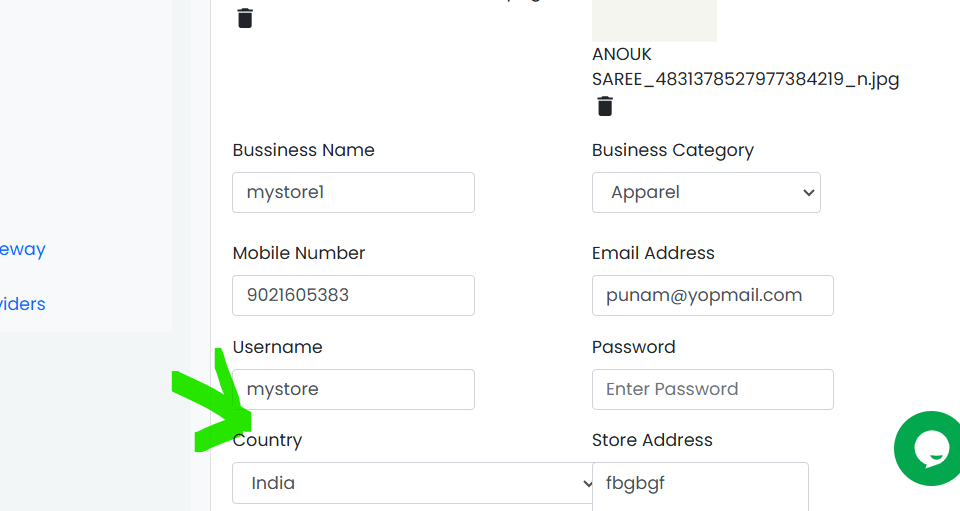
Task: Click the Store Address text area
Action: [x=700, y=487]
